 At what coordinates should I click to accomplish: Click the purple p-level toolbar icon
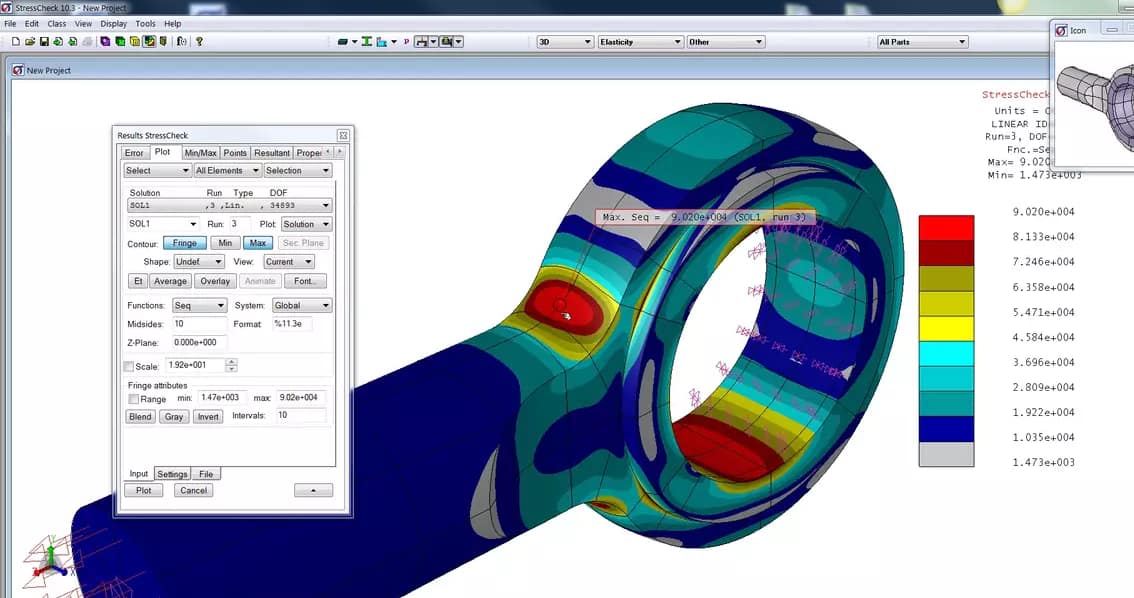[x=407, y=40]
